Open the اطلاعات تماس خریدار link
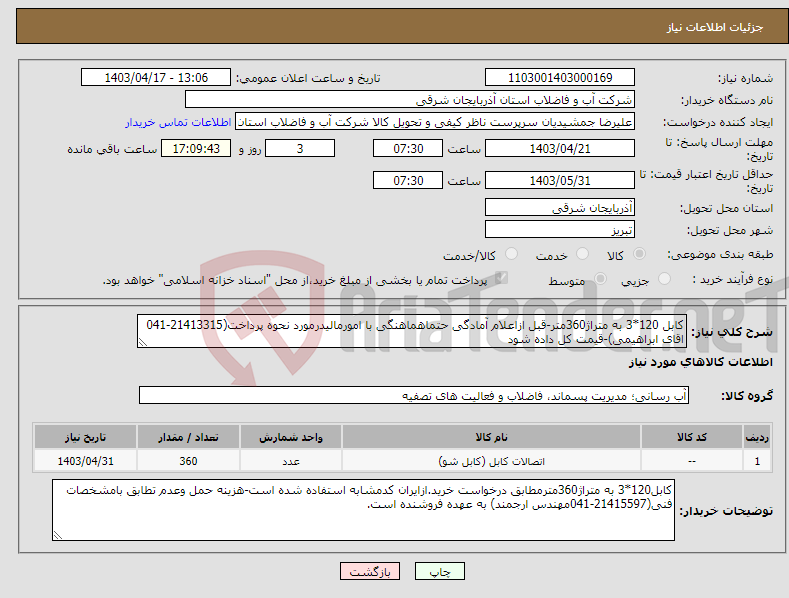Viewport: 789px width, 598px height. pos(178,122)
